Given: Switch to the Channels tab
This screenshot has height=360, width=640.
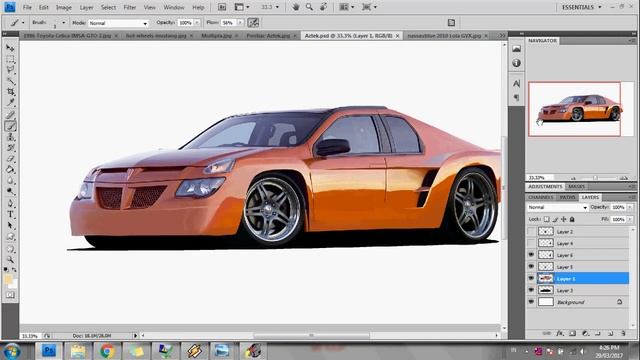Looking at the screenshot, I should 540,197.
